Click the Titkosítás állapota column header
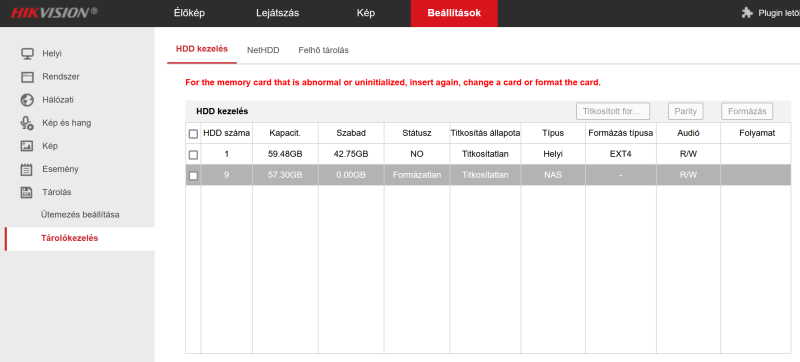This screenshot has width=800, height=362. 485,133
